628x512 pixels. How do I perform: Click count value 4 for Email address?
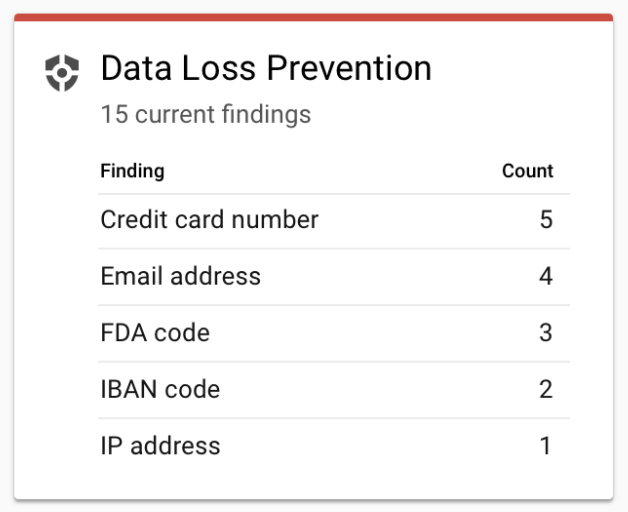[x=546, y=276]
